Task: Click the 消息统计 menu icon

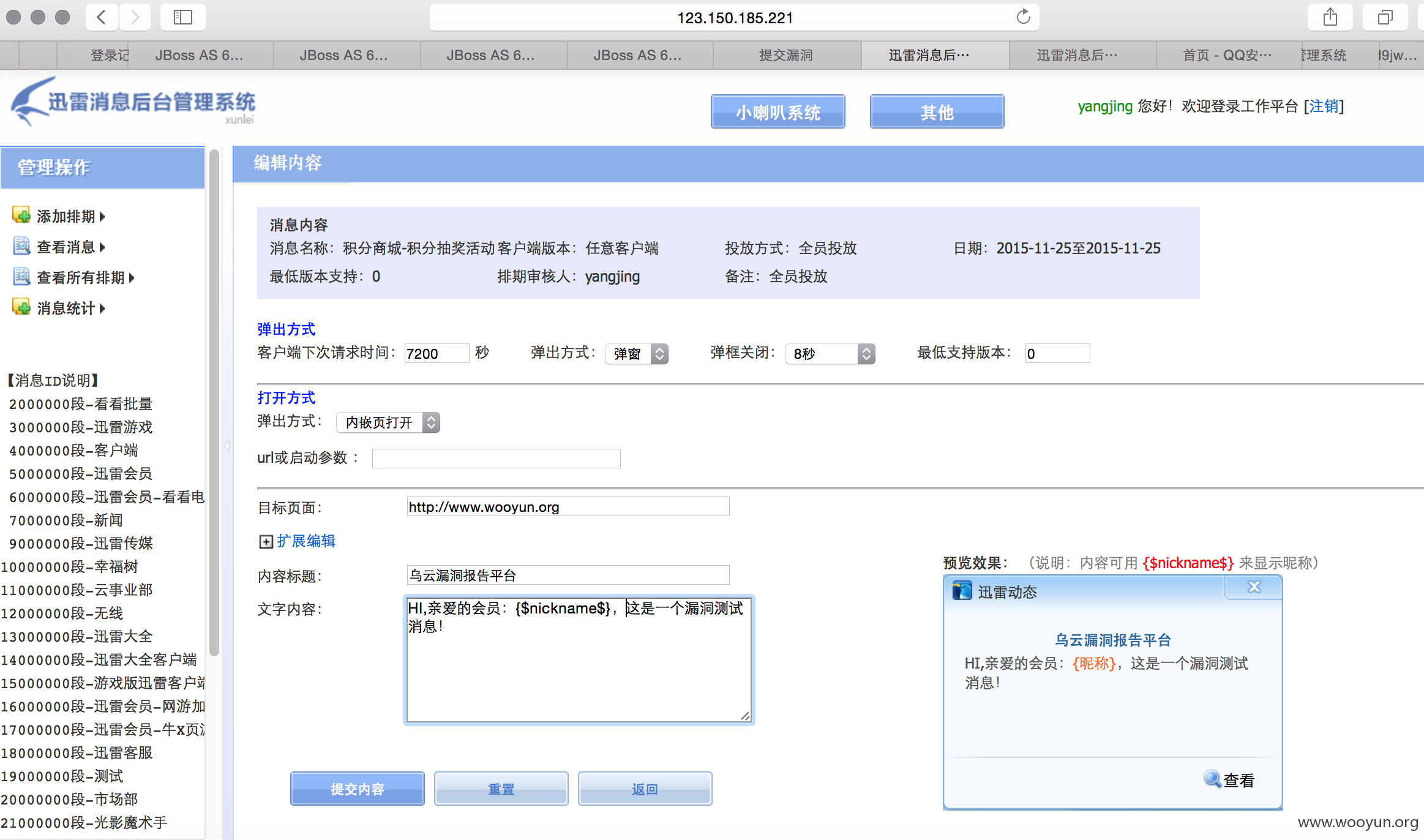Action: [x=21, y=307]
